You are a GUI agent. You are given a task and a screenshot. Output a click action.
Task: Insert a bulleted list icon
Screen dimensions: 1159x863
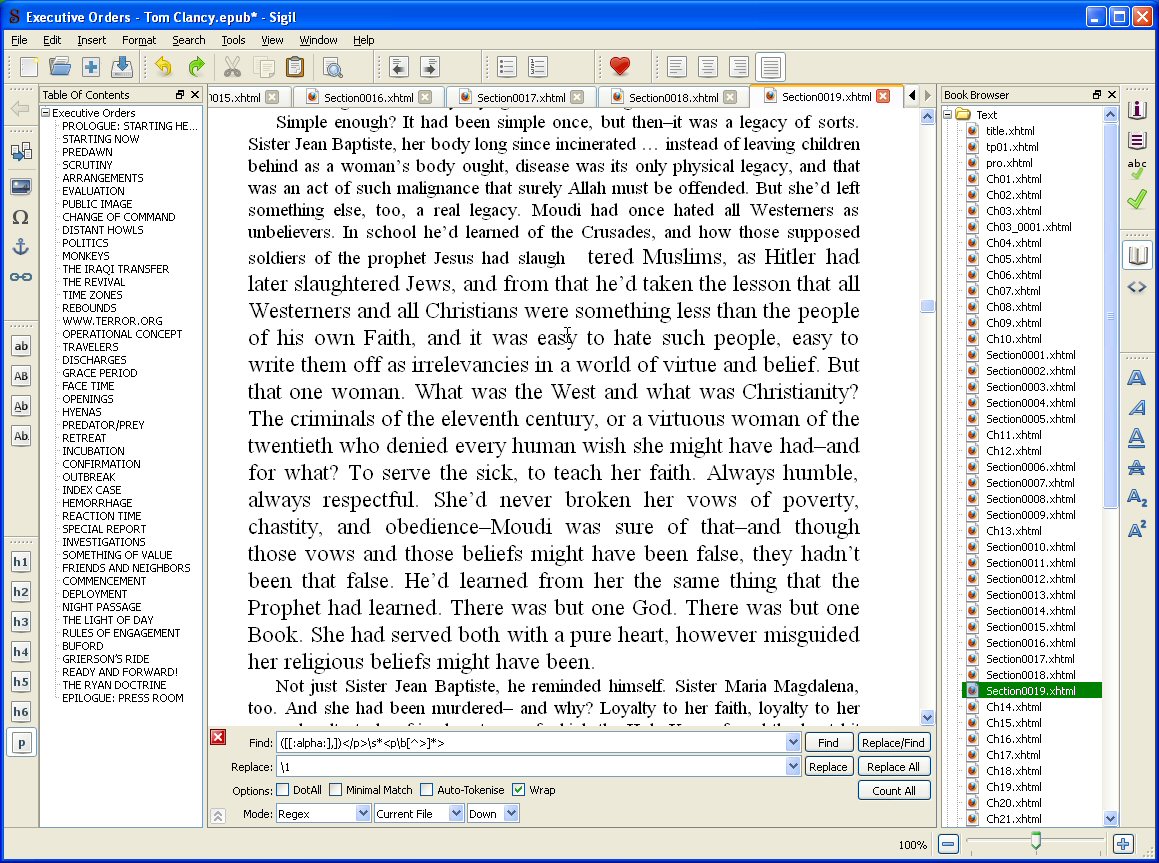pos(507,67)
